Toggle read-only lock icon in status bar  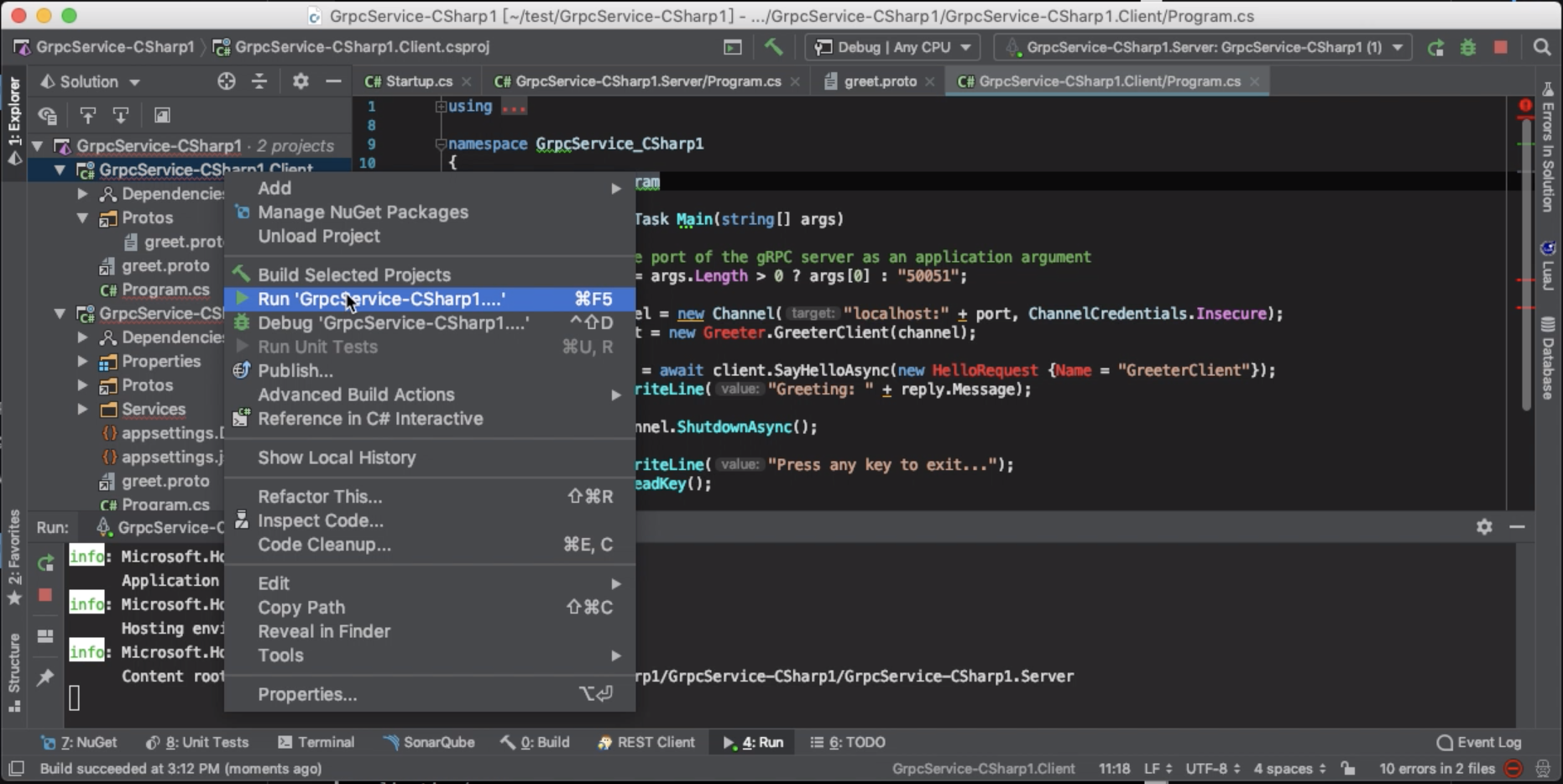(x=1348, y=768)
